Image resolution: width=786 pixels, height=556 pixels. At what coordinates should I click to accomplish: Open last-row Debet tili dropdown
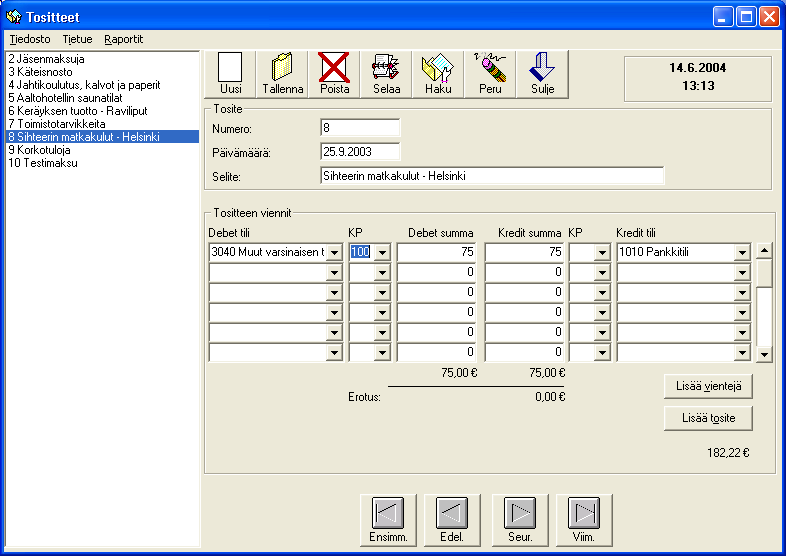(334, 352)
